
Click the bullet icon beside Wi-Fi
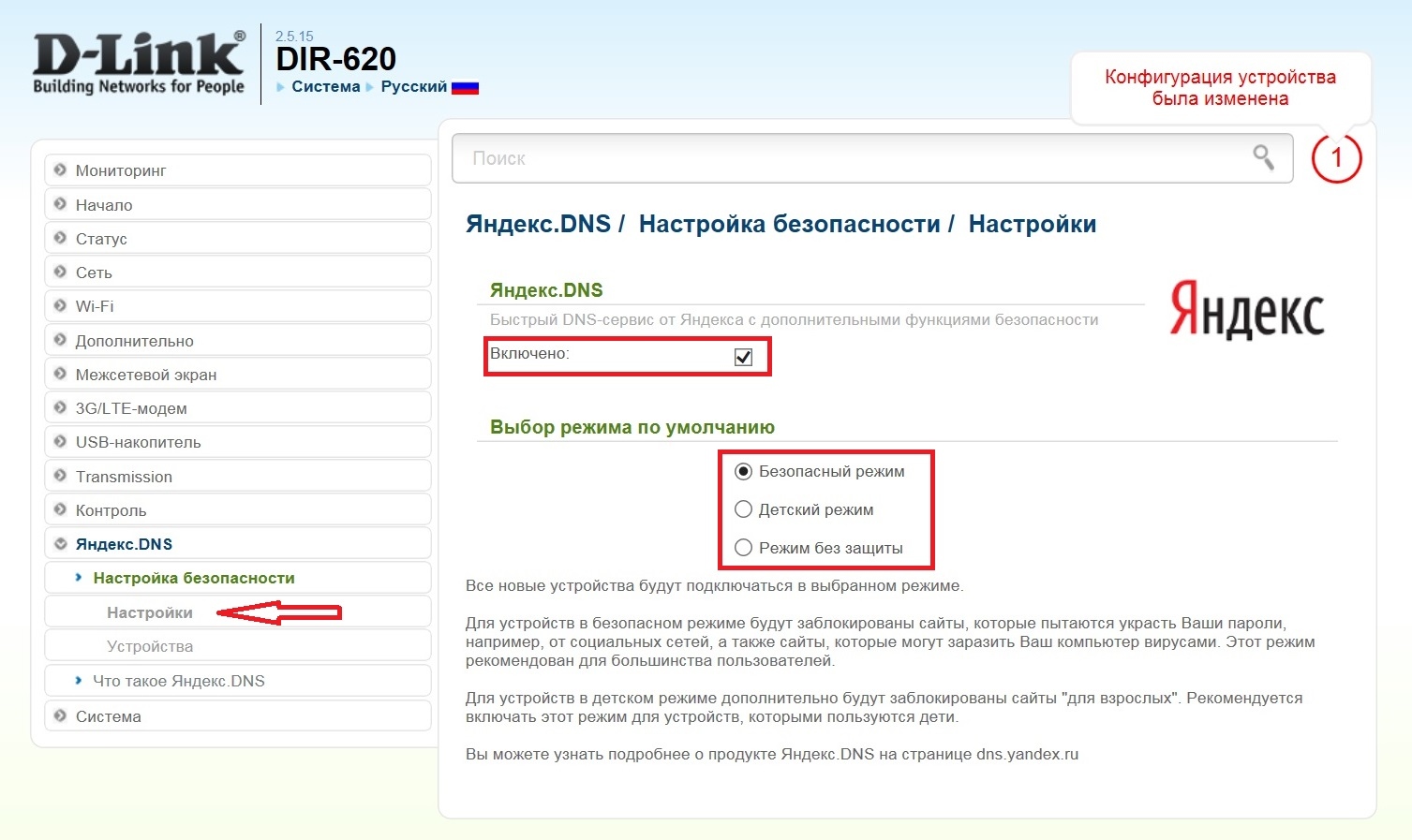pos(60,306)
